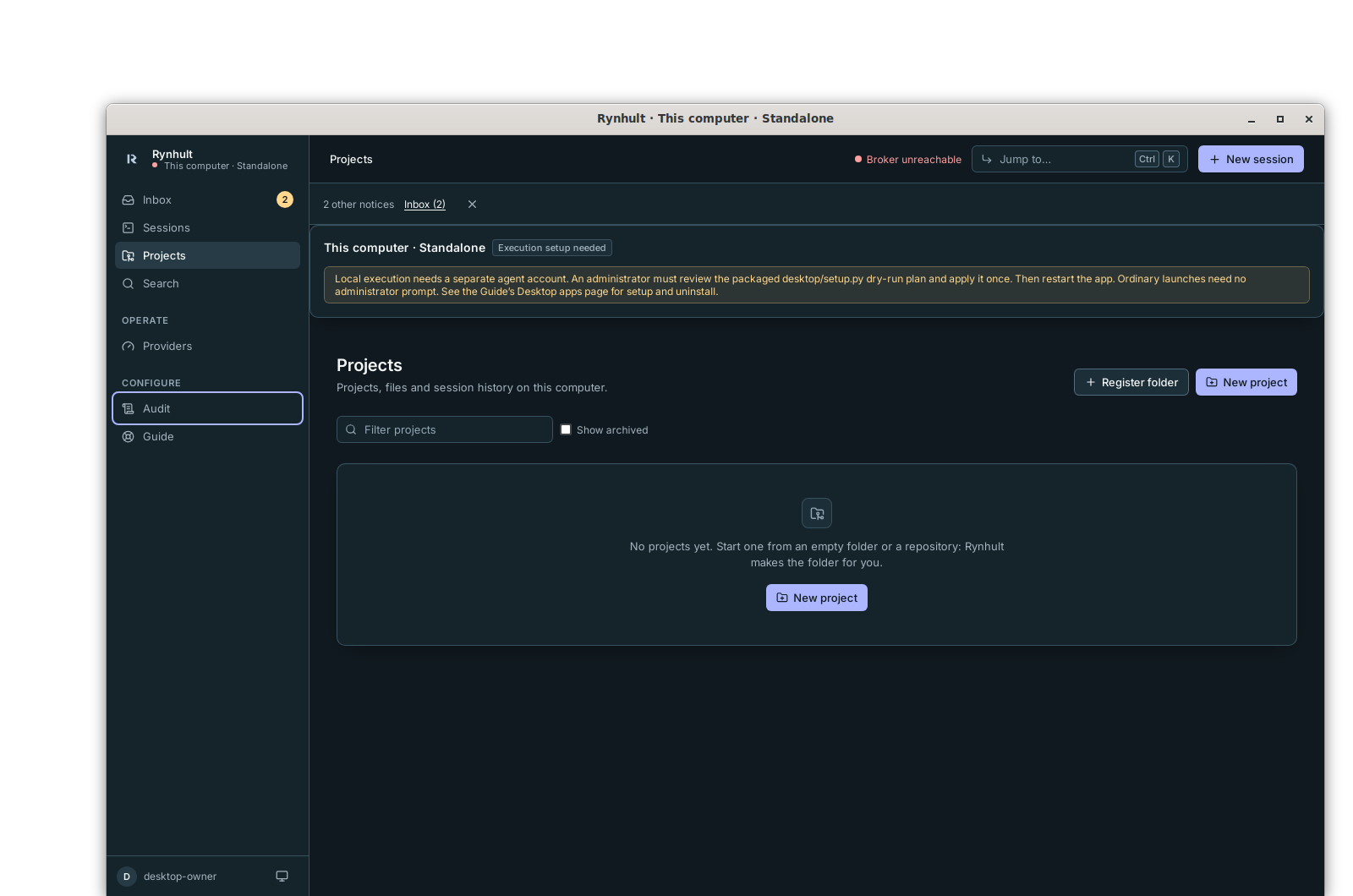Viewport: 1353px width, 896px height.
Task: Click Register folder button
Action: [1131, 382]
